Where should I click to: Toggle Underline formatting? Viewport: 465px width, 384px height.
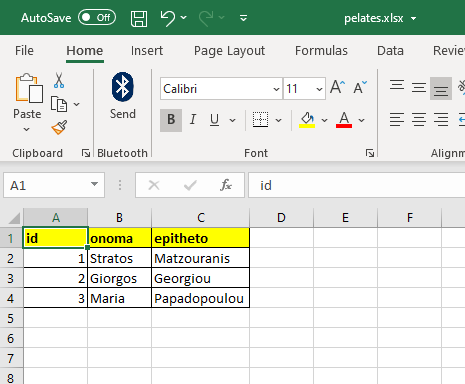pyautogui.click(x=215, y=120)
